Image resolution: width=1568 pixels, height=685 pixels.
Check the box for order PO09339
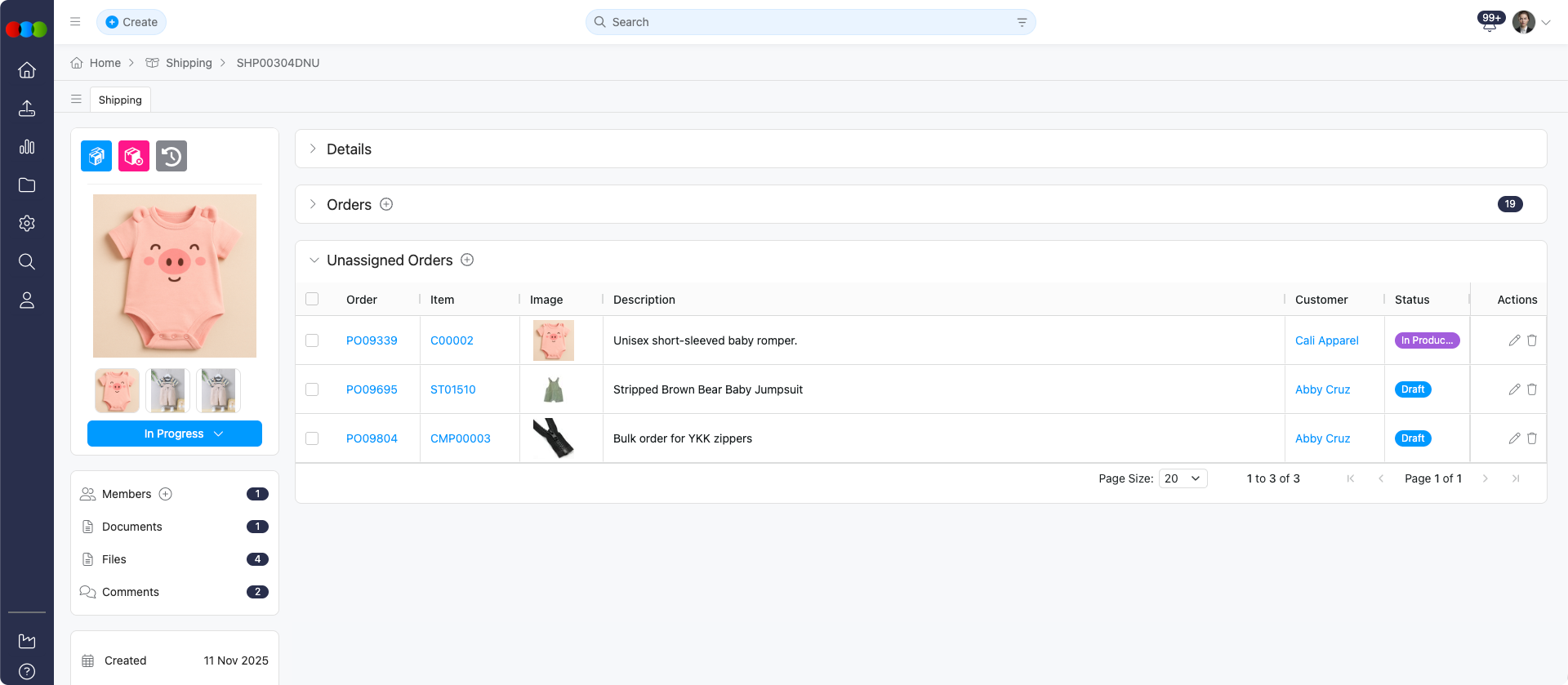pos(312,340)
